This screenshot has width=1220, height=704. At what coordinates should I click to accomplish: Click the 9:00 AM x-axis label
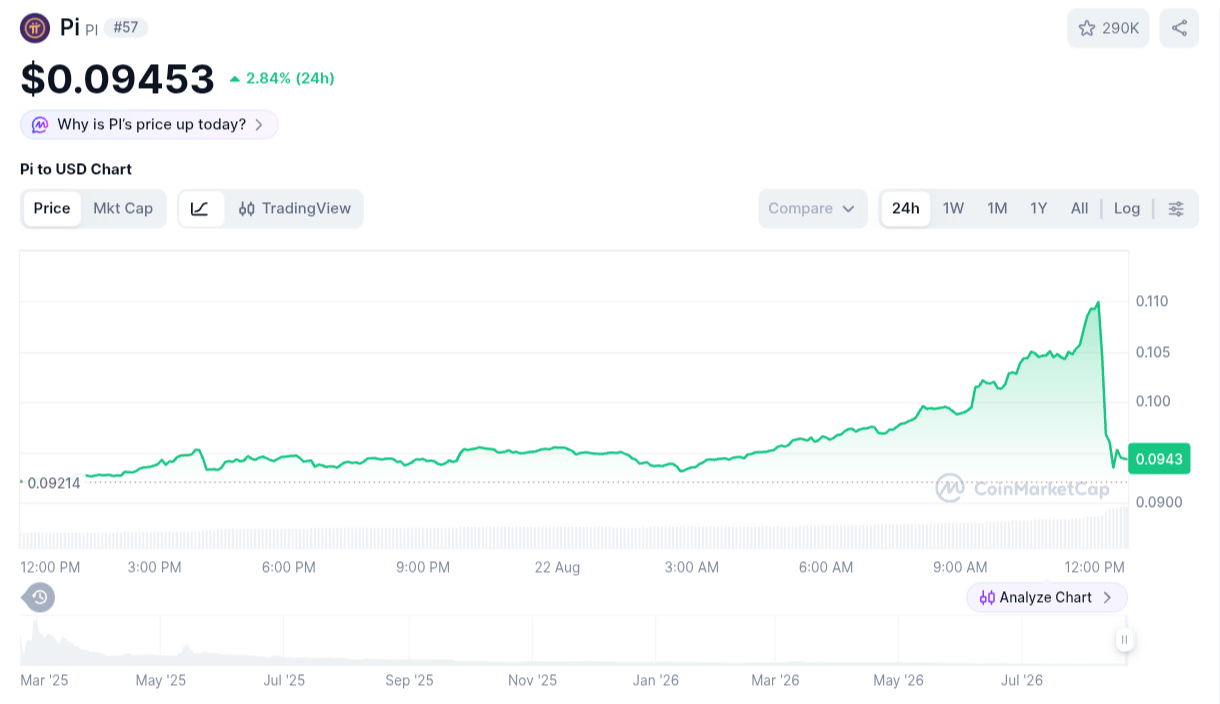point(960,567)
